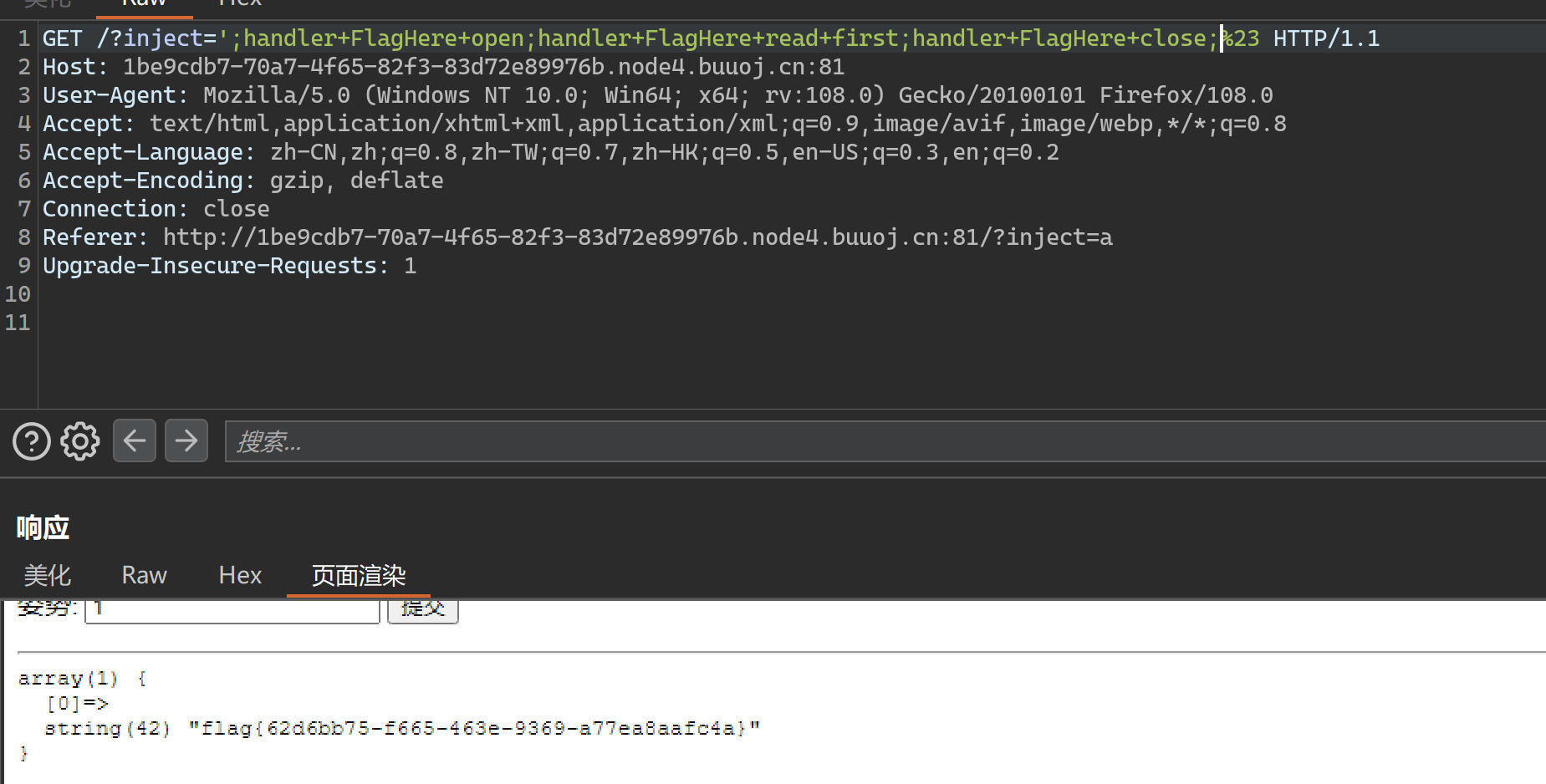
Task: Open search settings gear icon
Action: point(79,441)
